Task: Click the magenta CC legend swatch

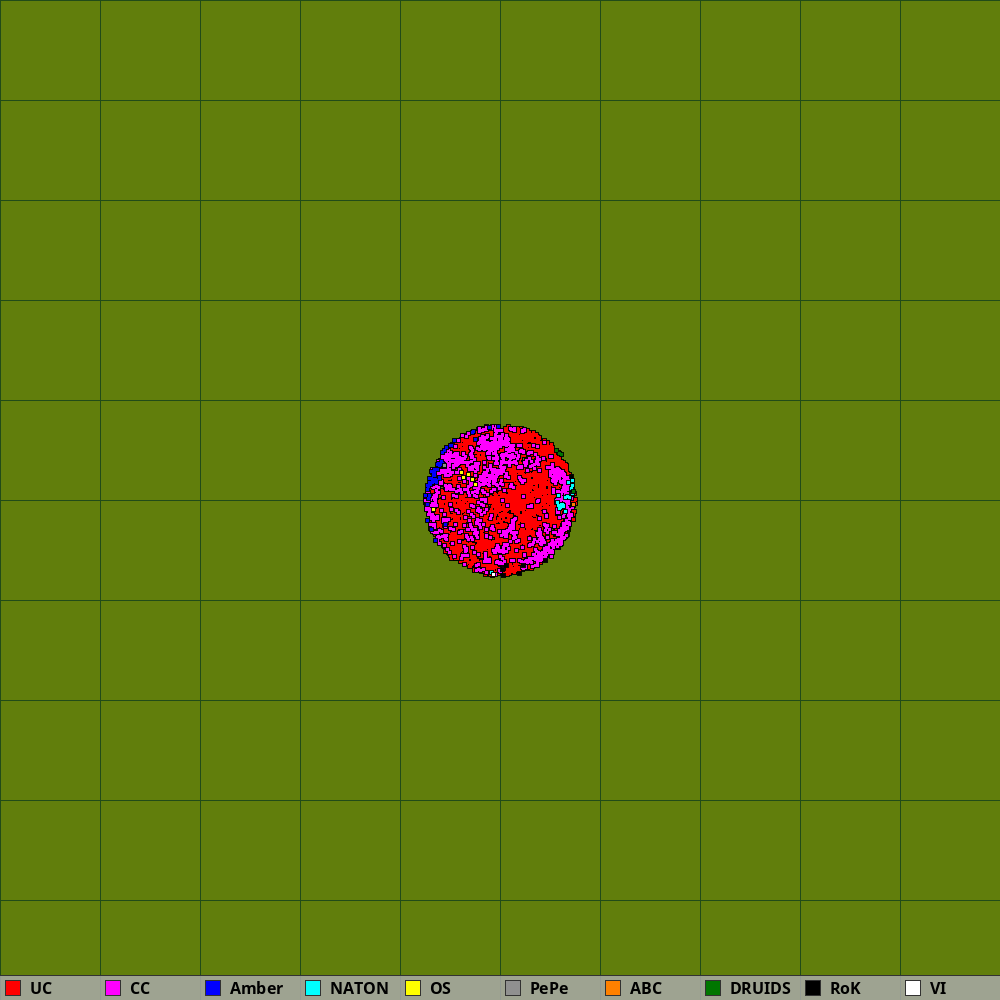Action: tap(113, 988)
